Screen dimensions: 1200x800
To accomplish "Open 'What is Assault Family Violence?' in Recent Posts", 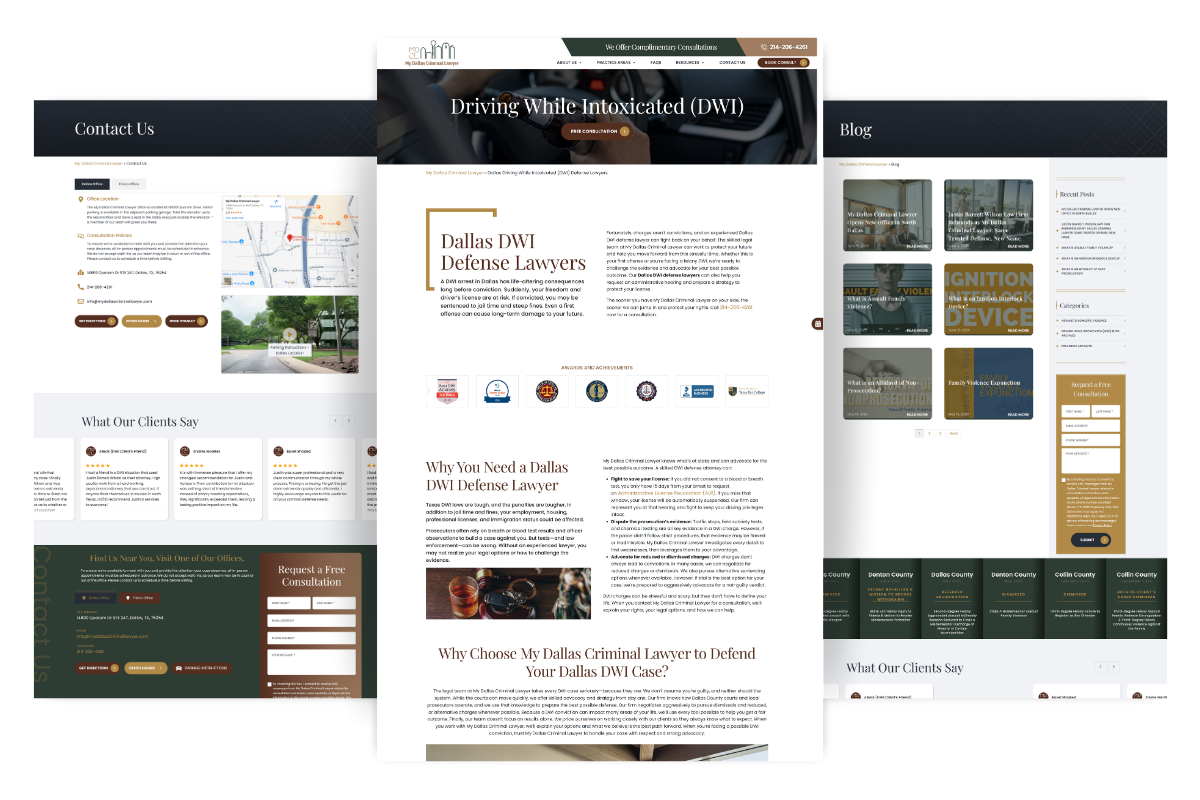I will 1089,246.
